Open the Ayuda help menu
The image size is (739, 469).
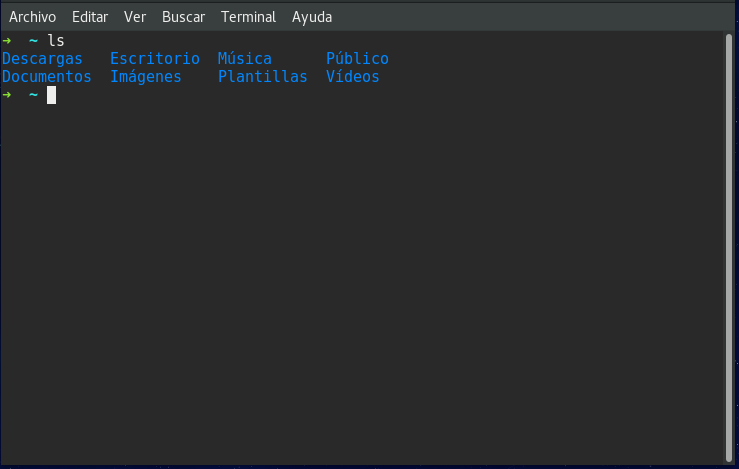[312, 17]
